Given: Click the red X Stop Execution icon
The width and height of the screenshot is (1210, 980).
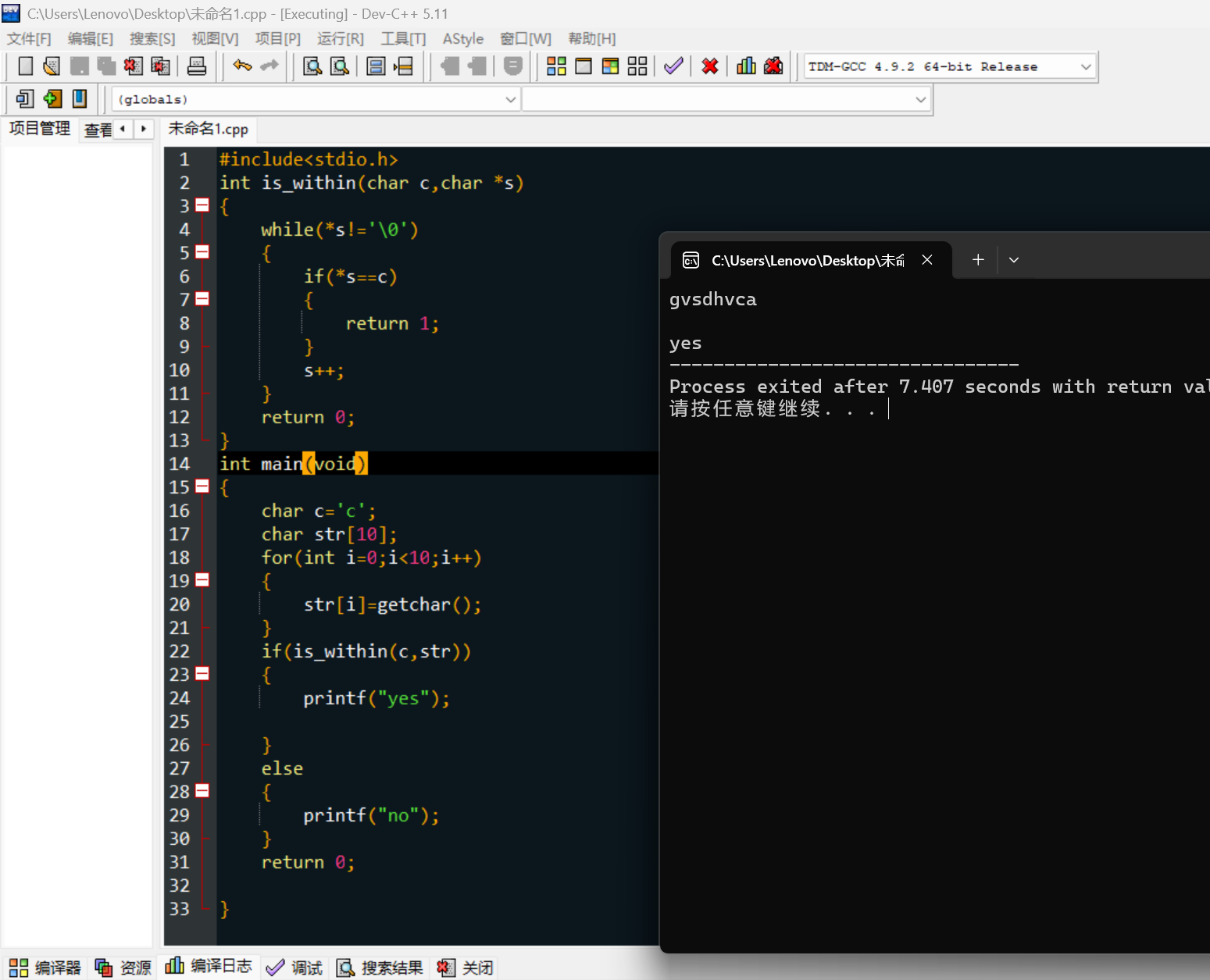Looking at the screenshot, I should (710, 66).
